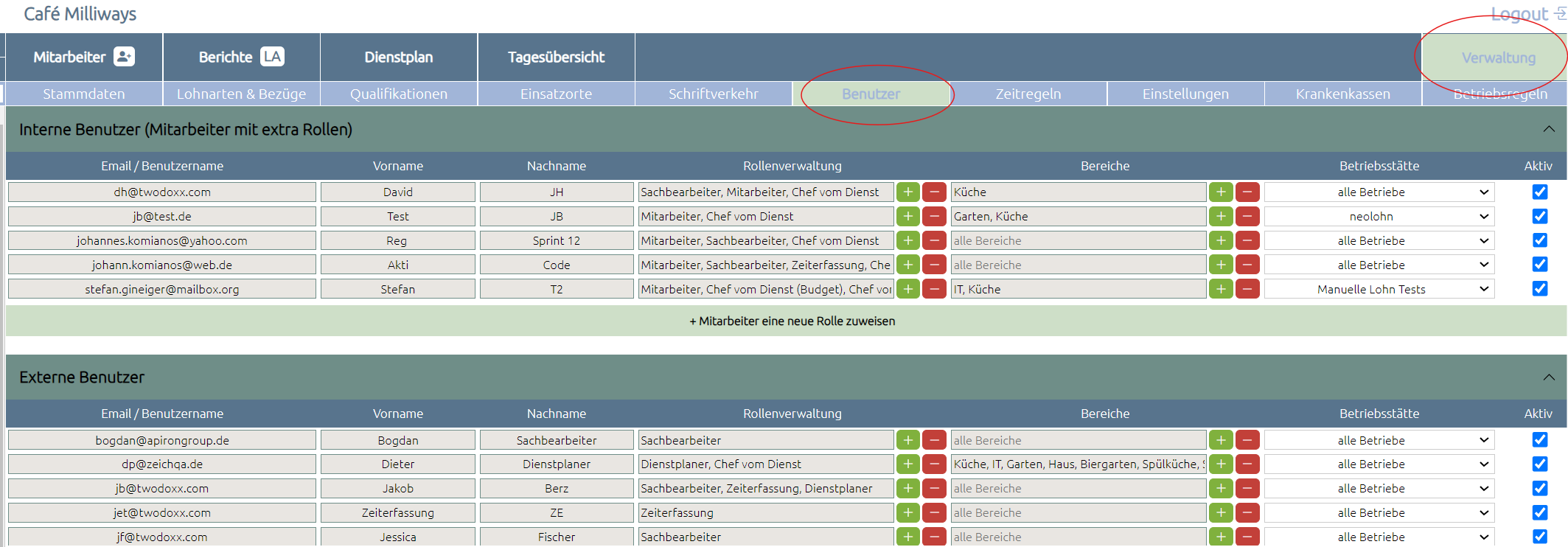Remove a role from jet@twodoxx.com
Screen dimensions: 1568x547
[x=934, y=512]
